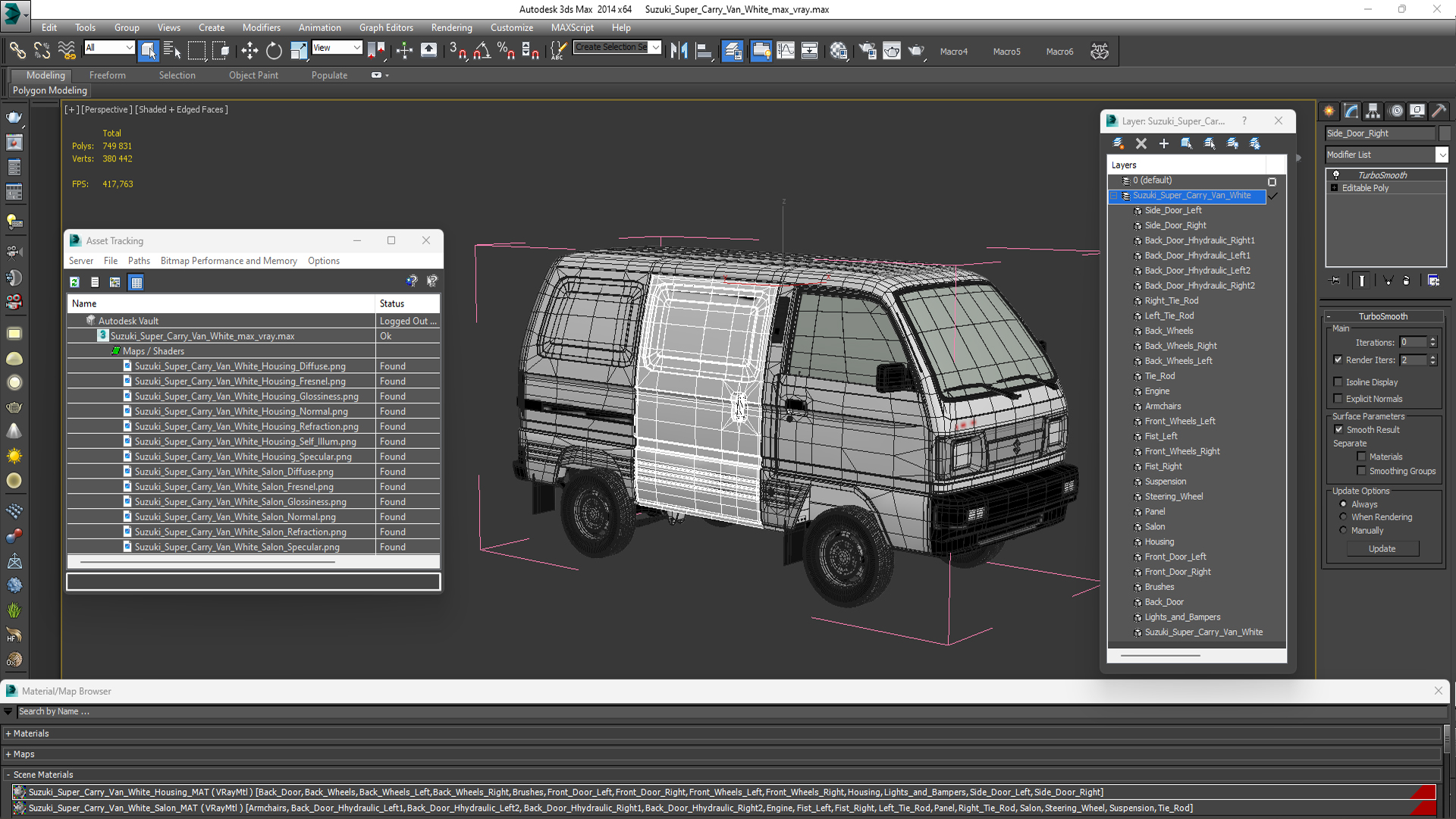Viewport: 1456px width, 819px height.
Task: Enable Separate by Materials checkbox
Action: (x=1361, y=457)
